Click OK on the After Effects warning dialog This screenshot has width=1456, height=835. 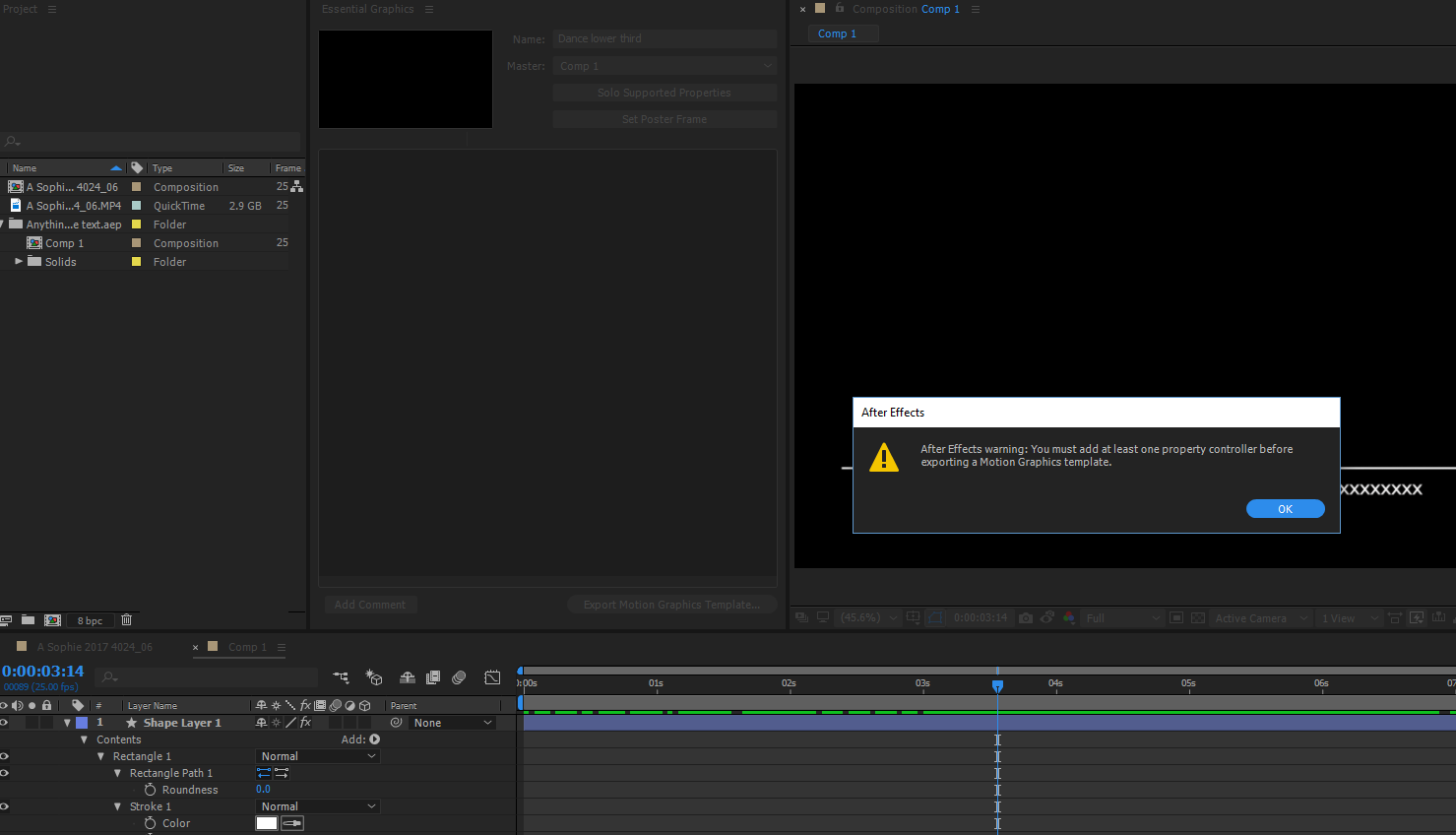point(1285,508)
